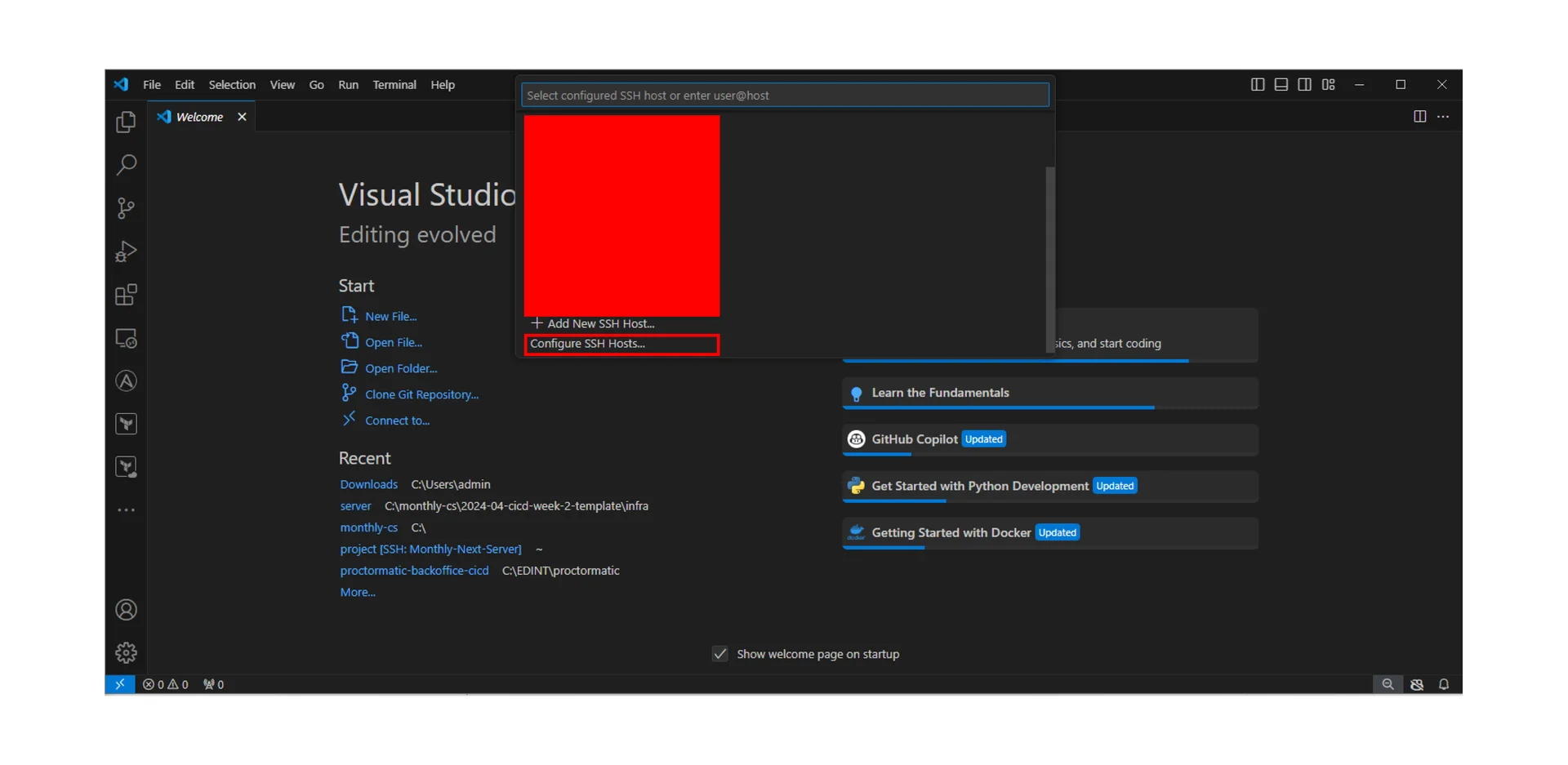Click the Clone Git Repository... link

pos(421,394)
